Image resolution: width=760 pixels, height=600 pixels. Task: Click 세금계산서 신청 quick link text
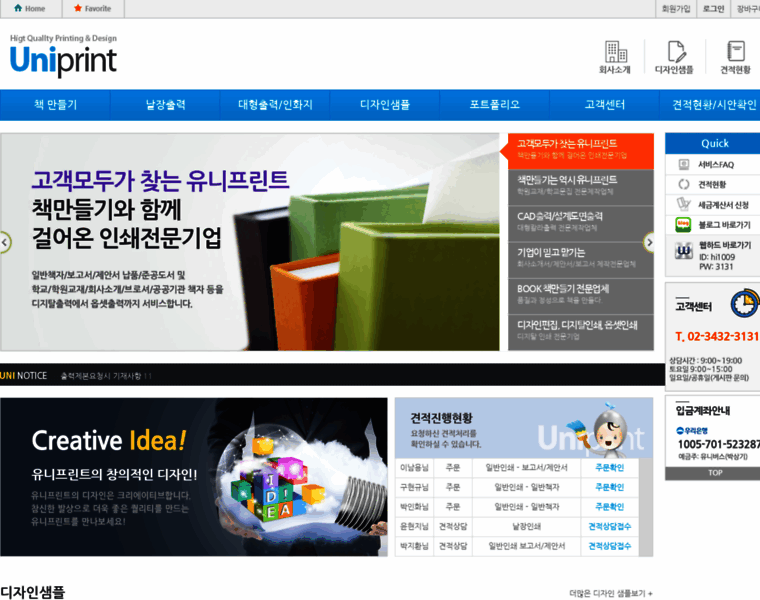[723, 205]
